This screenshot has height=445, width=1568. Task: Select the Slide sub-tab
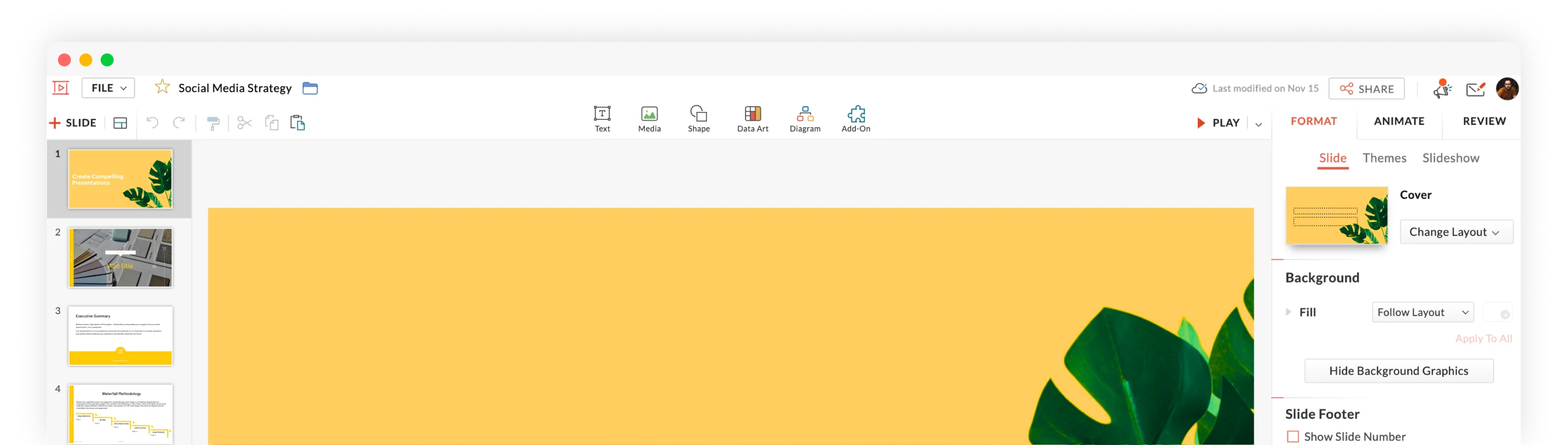[x=1332, y=158]
